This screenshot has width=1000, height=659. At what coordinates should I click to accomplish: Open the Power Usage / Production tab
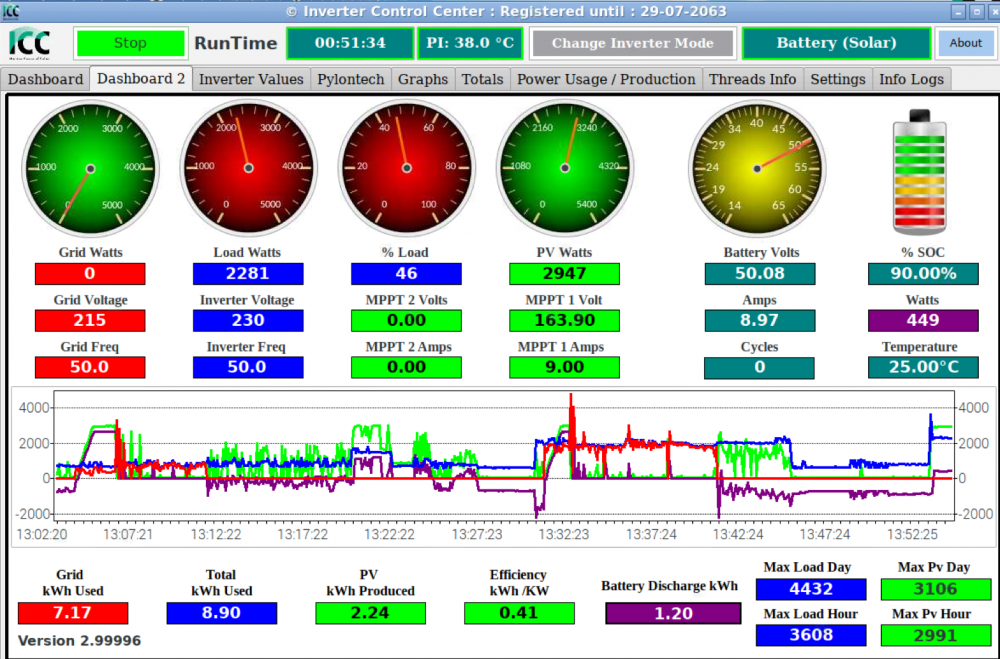tap(606, 79)
